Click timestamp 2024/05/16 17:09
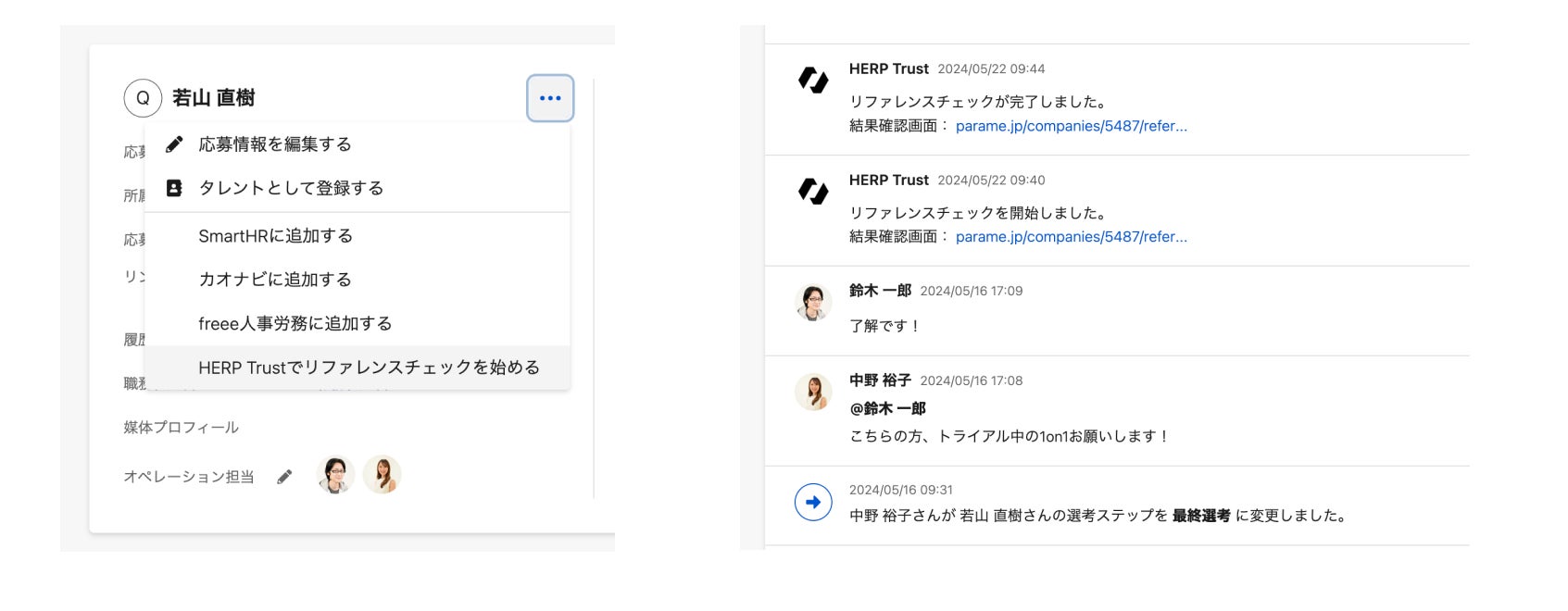 (x=972, y=291)
